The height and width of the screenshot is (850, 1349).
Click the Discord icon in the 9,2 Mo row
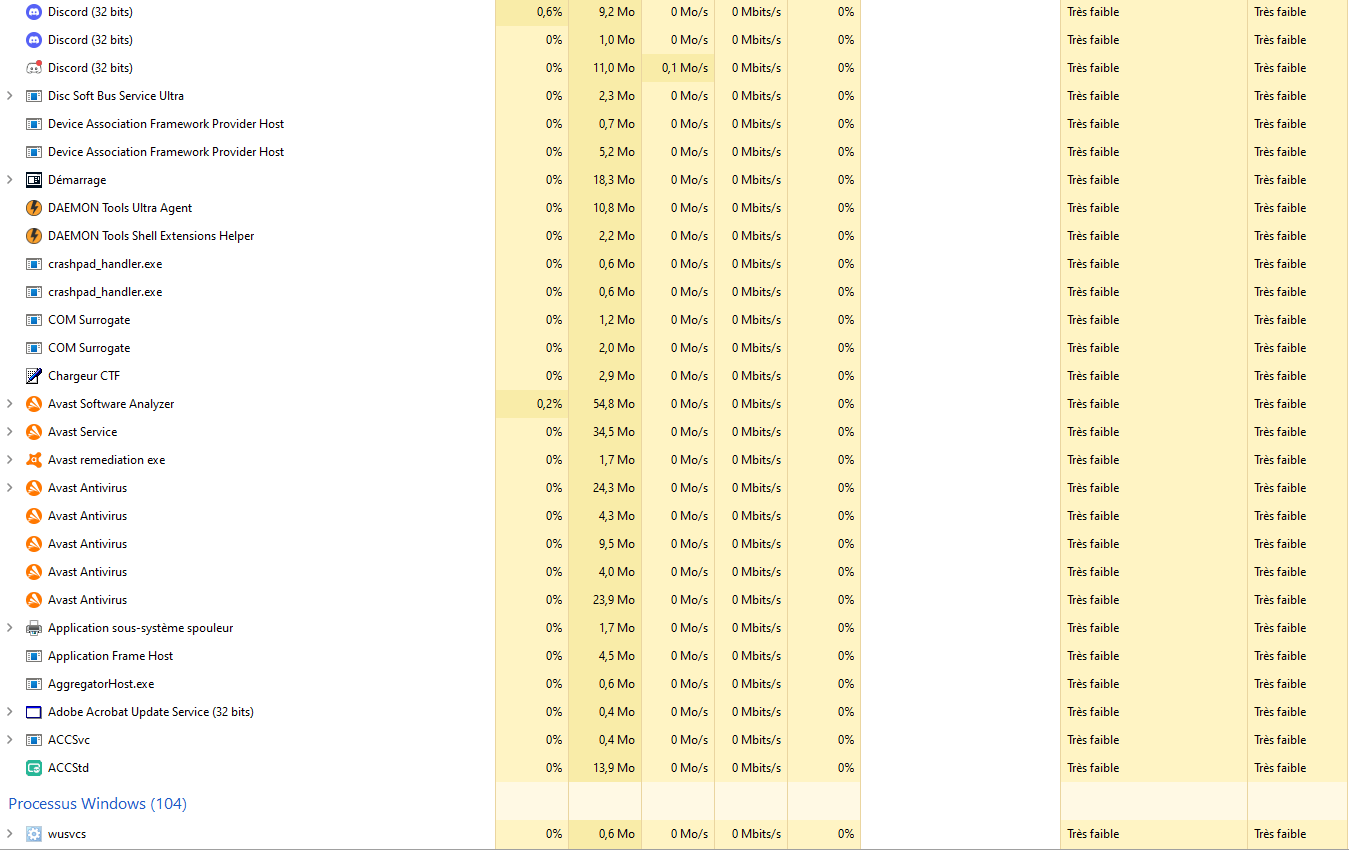tap(34, 12)
